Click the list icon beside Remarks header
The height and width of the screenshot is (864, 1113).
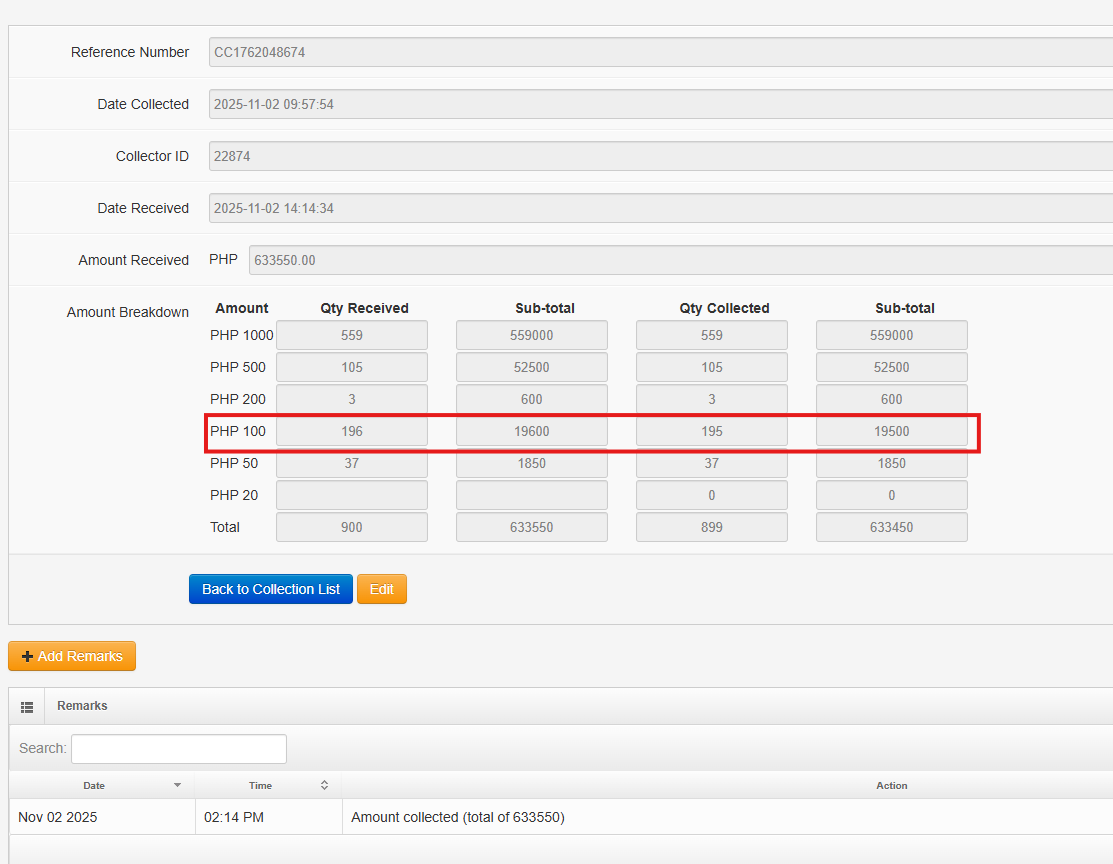[27, 707]
